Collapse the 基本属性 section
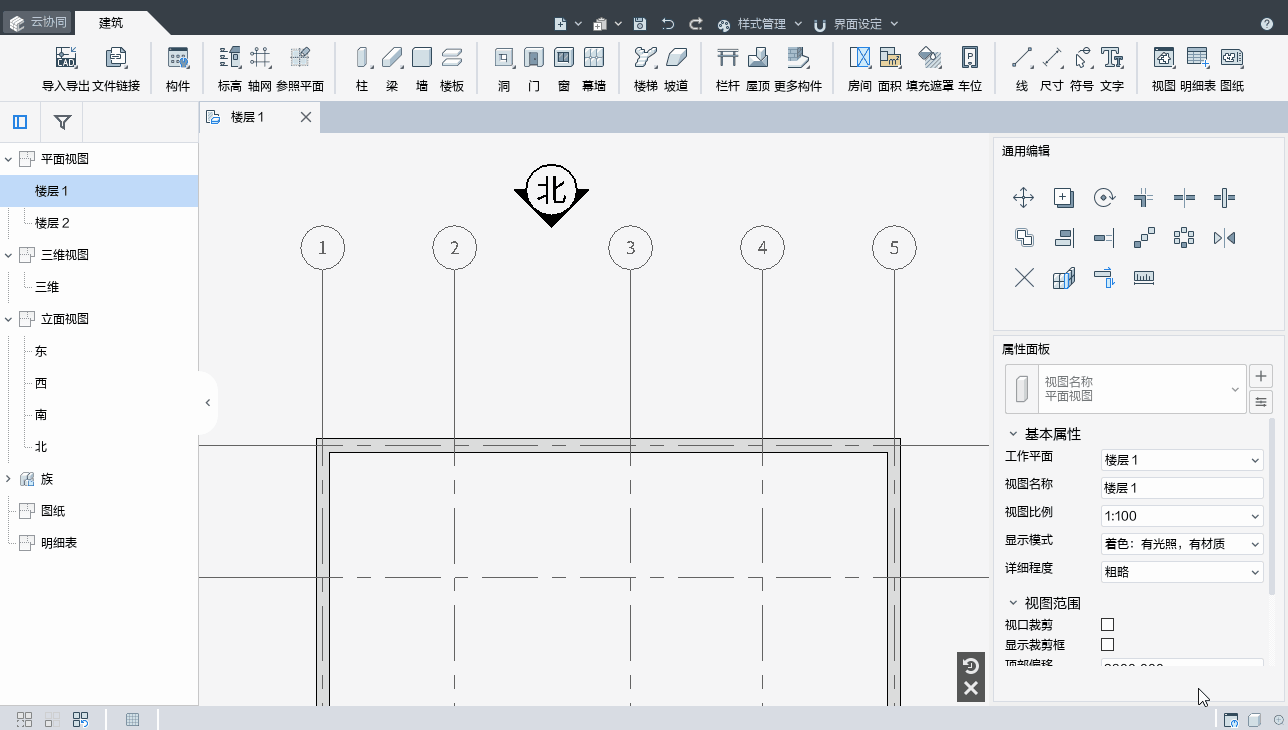This screenshot has height=730, width=1288. [1013, 434]
